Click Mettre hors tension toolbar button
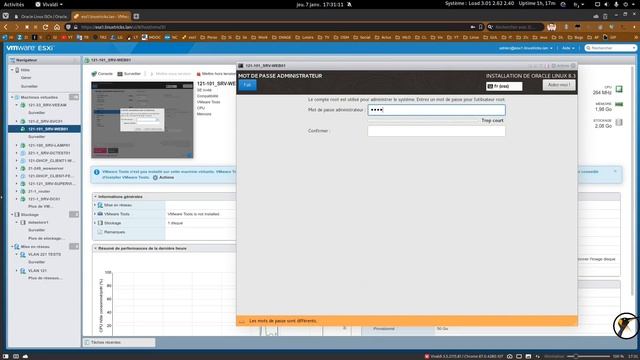The width and height of the screenshot is (640, 360). coord(216,74)
